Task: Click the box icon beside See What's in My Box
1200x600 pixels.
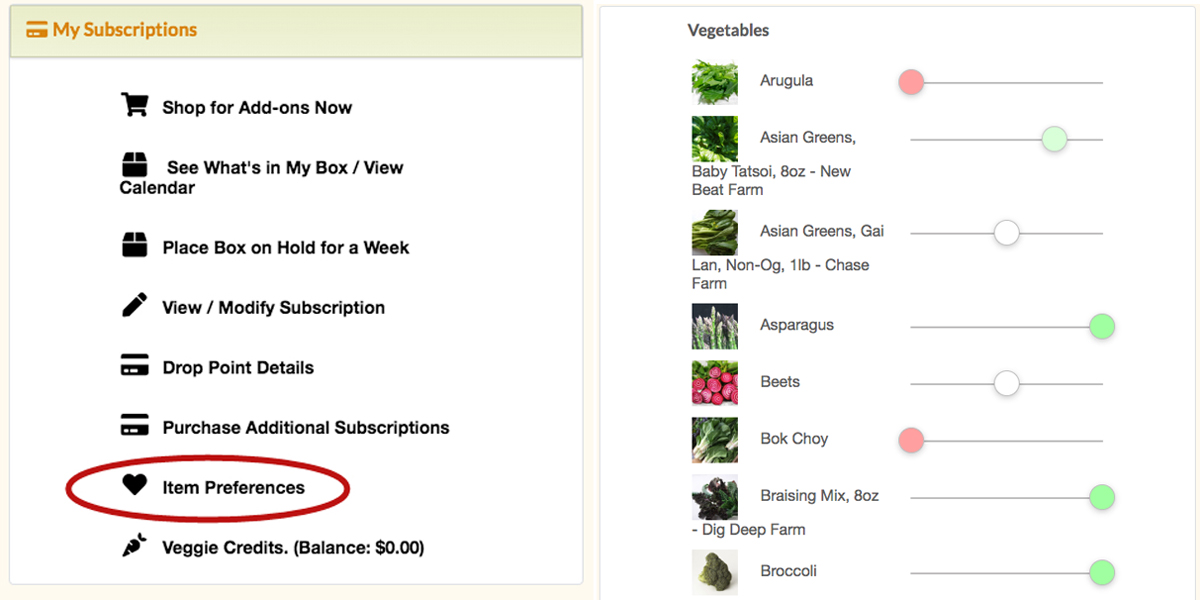Action: coord(134,165)
